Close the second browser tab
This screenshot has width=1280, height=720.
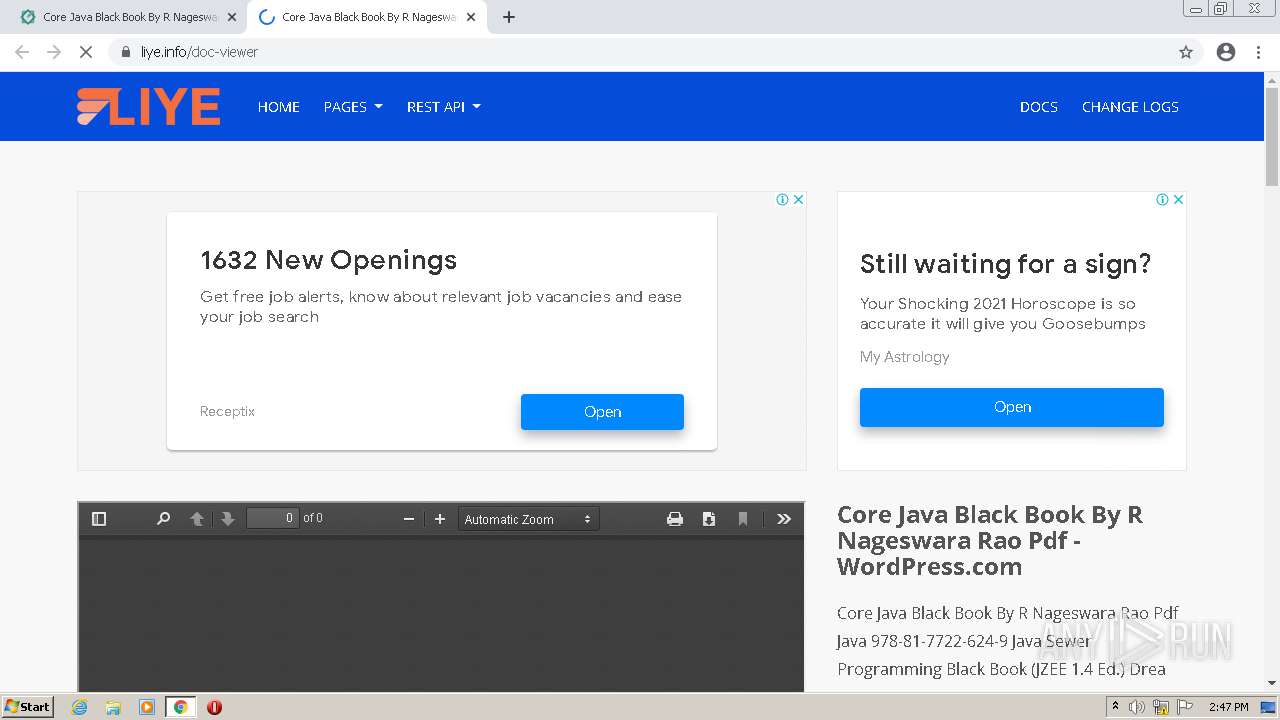click(x=471, y=17)
